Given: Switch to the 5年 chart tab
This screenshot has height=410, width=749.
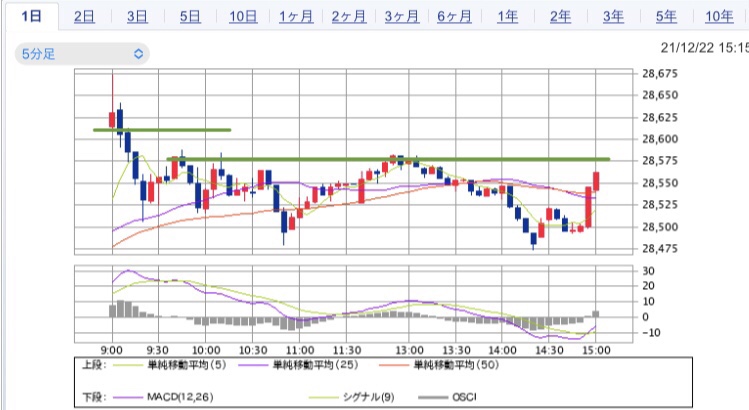Looking at the screenshot, I should (x=666, y=17).
